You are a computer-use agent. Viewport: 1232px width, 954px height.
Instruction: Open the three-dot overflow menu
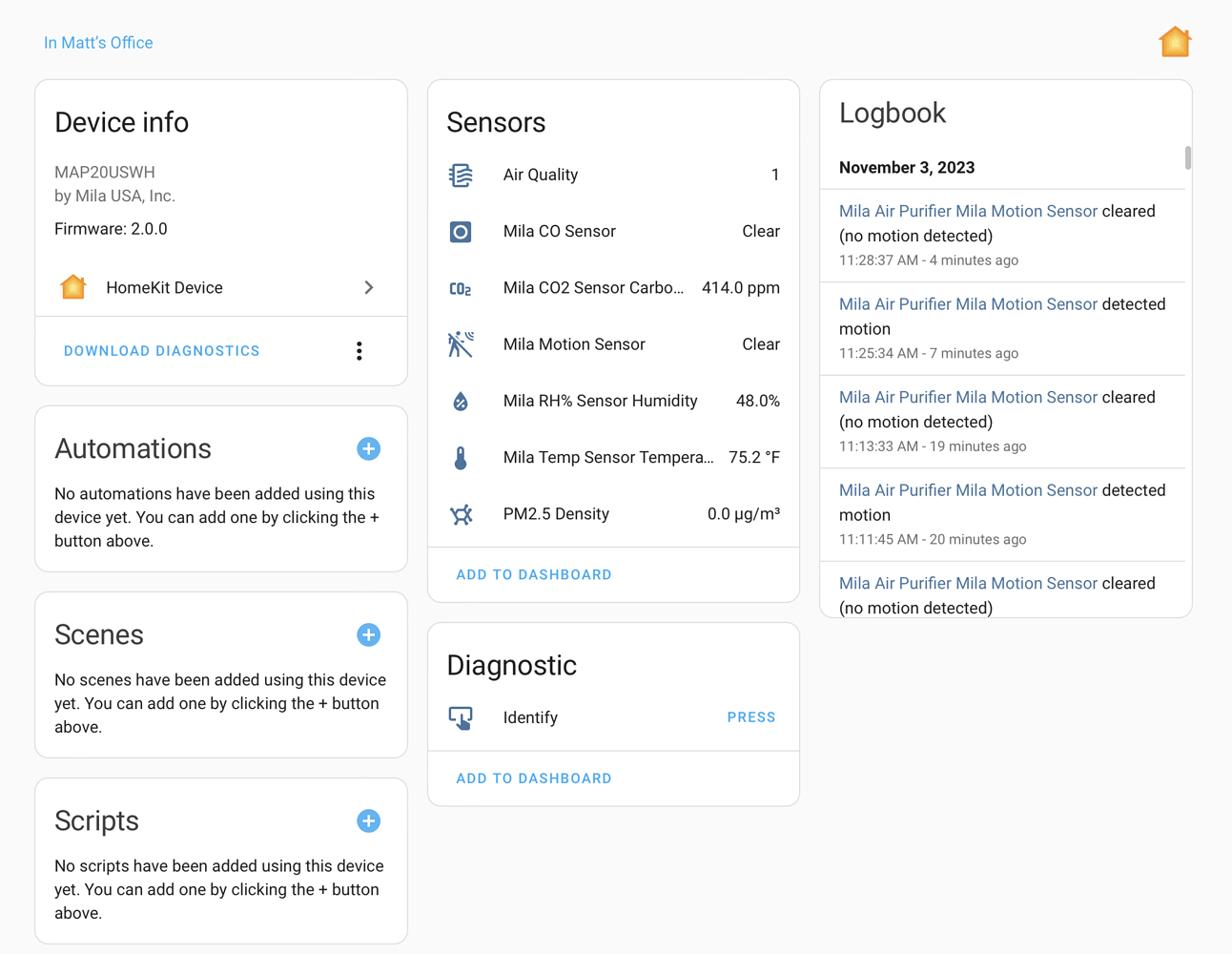pos(359,350)
